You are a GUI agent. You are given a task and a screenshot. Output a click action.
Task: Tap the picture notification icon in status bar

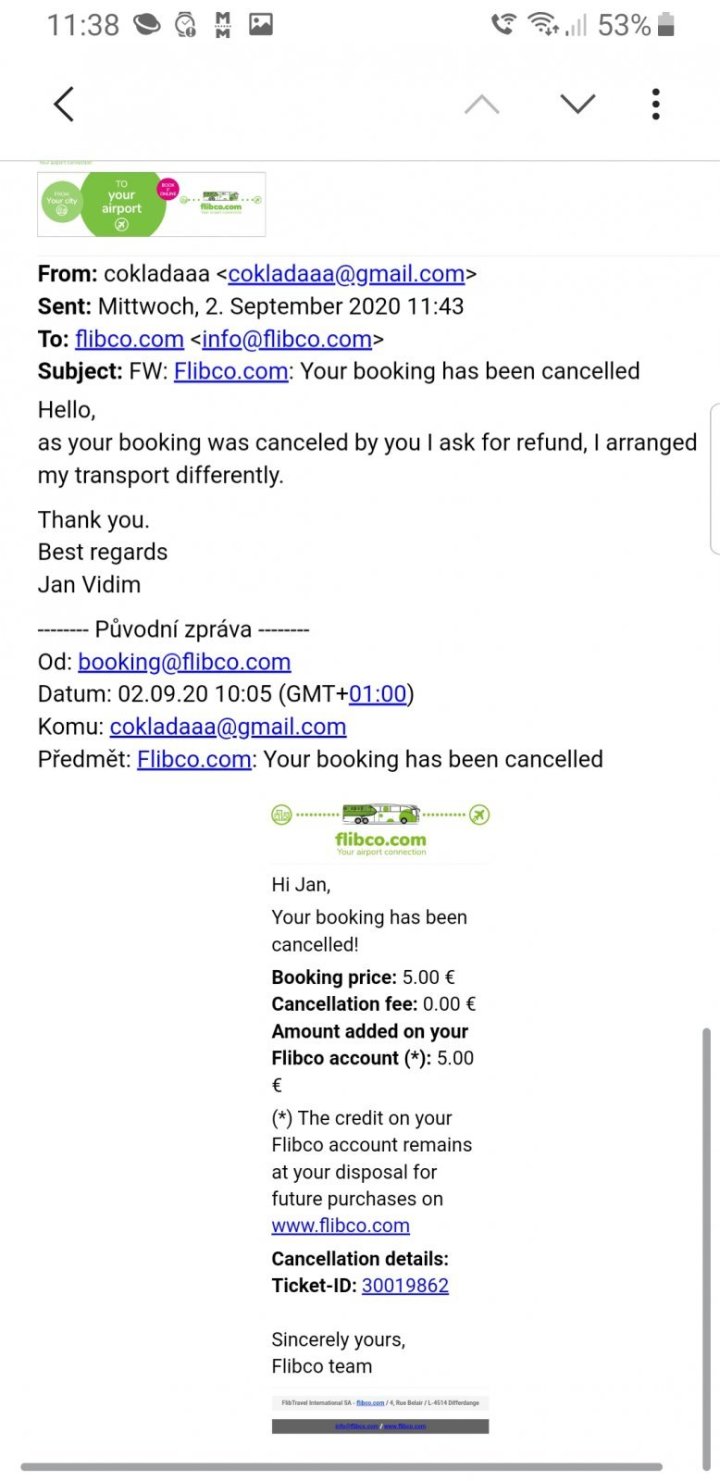coord(261,25)
